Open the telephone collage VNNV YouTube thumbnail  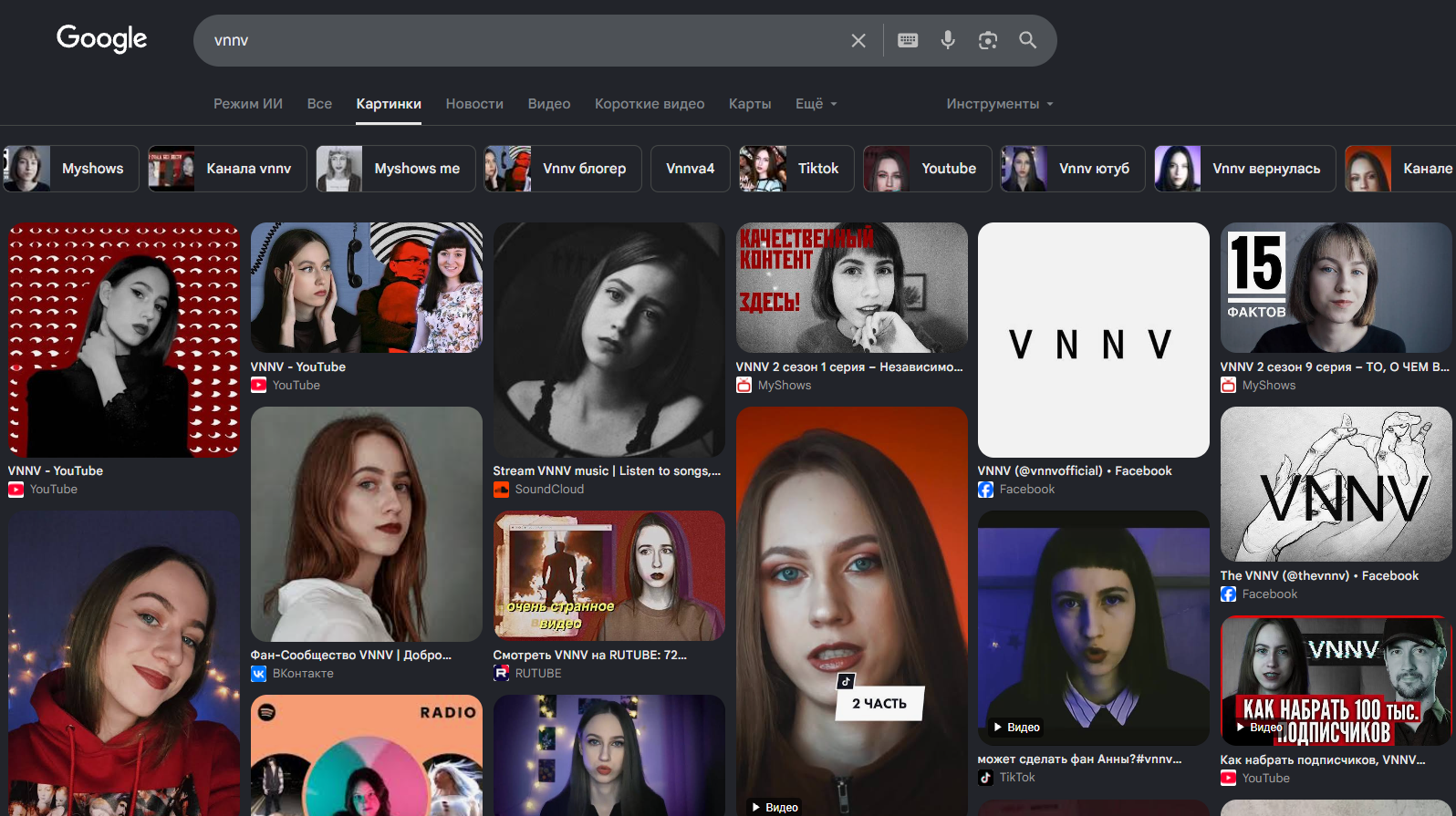point(367,287)
